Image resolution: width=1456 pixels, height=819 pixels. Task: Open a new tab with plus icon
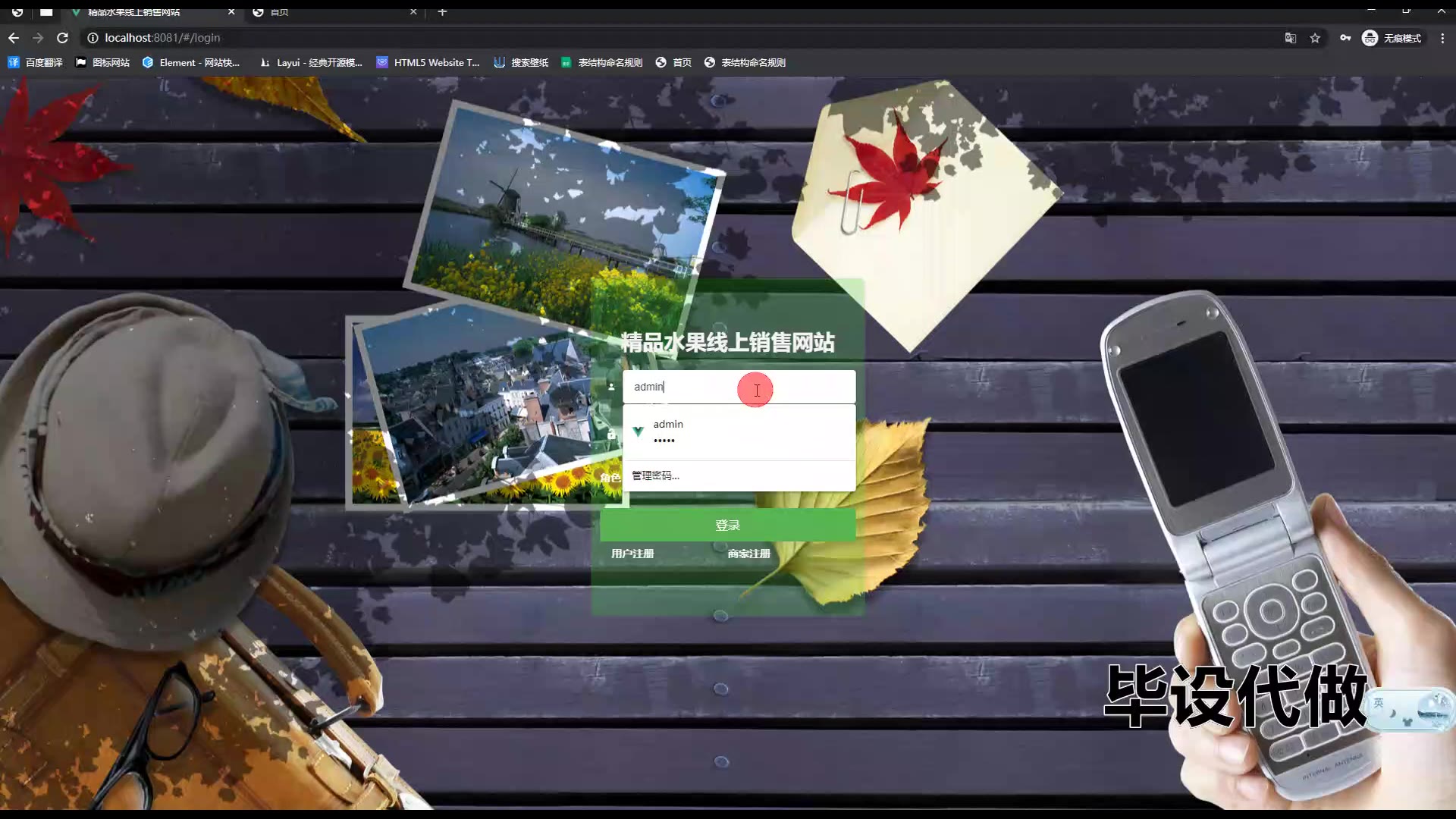pos(442,11)
